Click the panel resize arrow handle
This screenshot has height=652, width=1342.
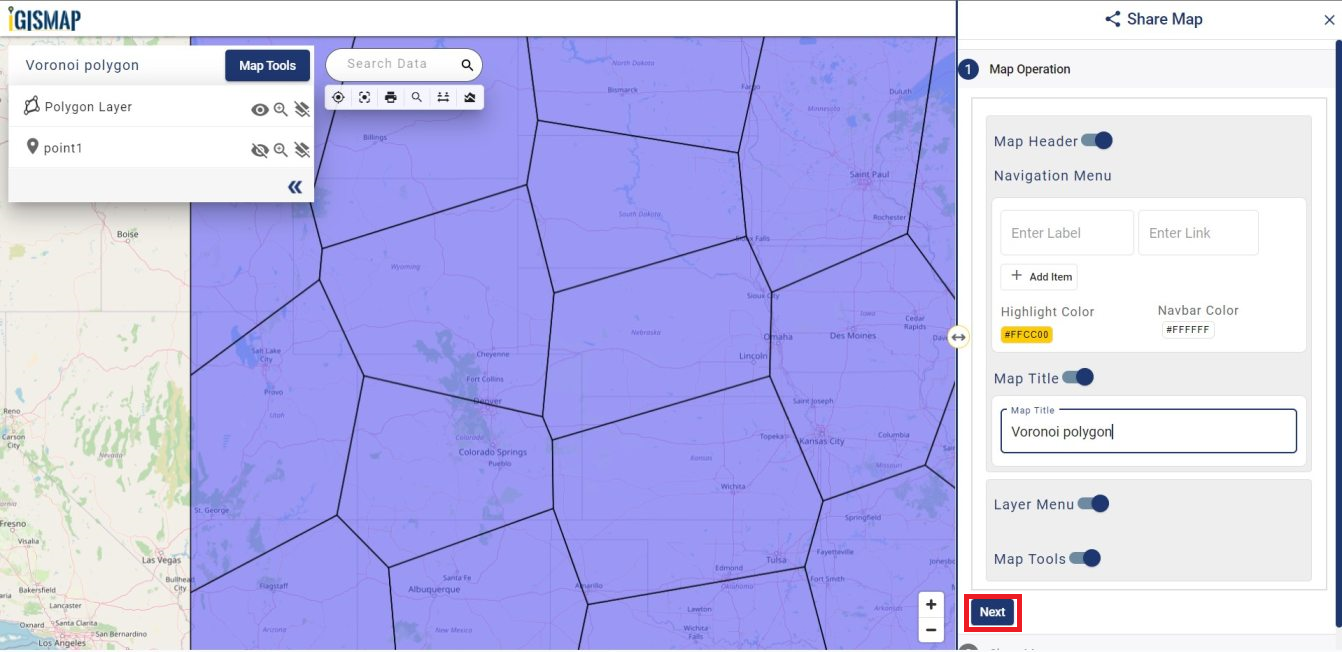tap(958, 337)
